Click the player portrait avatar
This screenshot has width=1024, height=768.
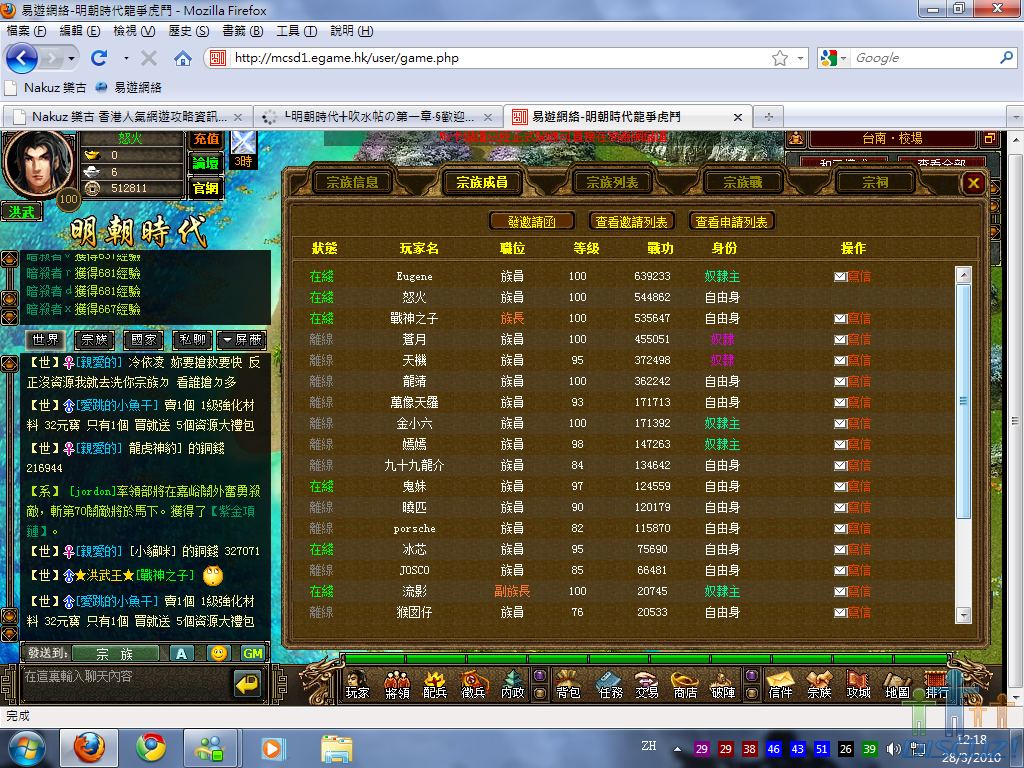(38, 162)
